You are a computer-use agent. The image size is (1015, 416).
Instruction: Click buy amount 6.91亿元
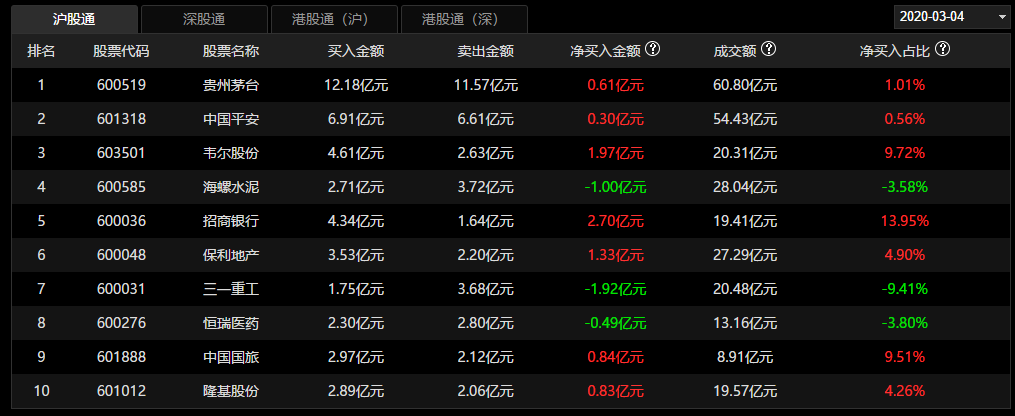coord(356,119)
